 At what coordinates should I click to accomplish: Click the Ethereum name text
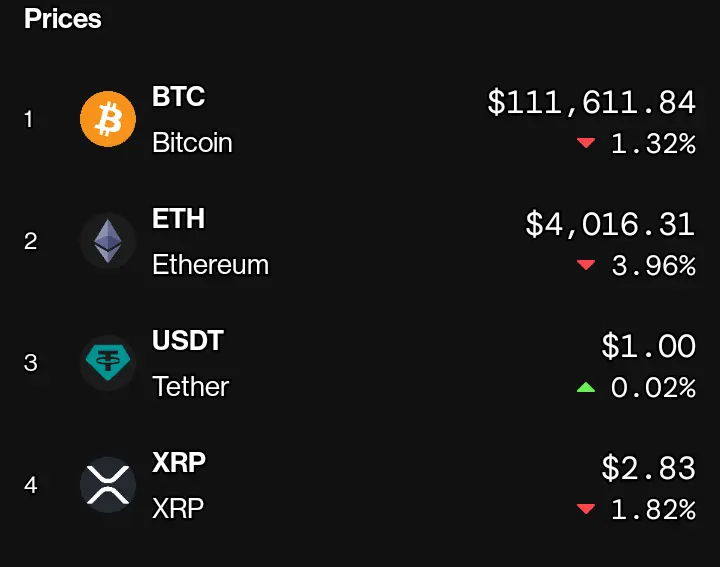[211, 264]
